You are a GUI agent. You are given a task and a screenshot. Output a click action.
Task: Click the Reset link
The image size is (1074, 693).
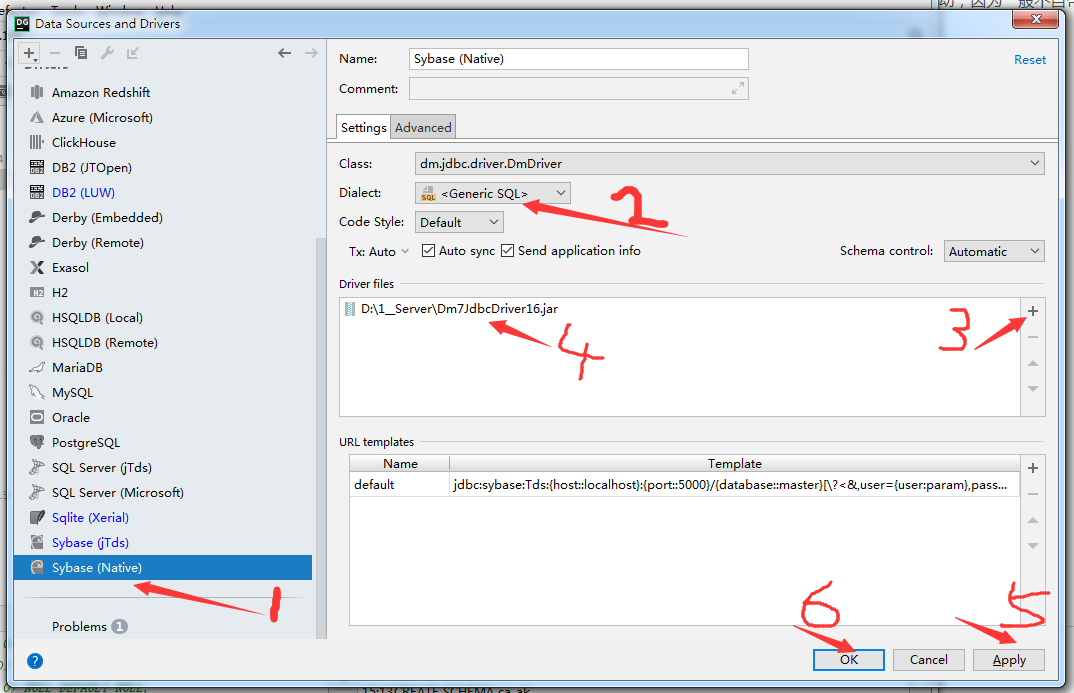click(x=1029, y=60)
